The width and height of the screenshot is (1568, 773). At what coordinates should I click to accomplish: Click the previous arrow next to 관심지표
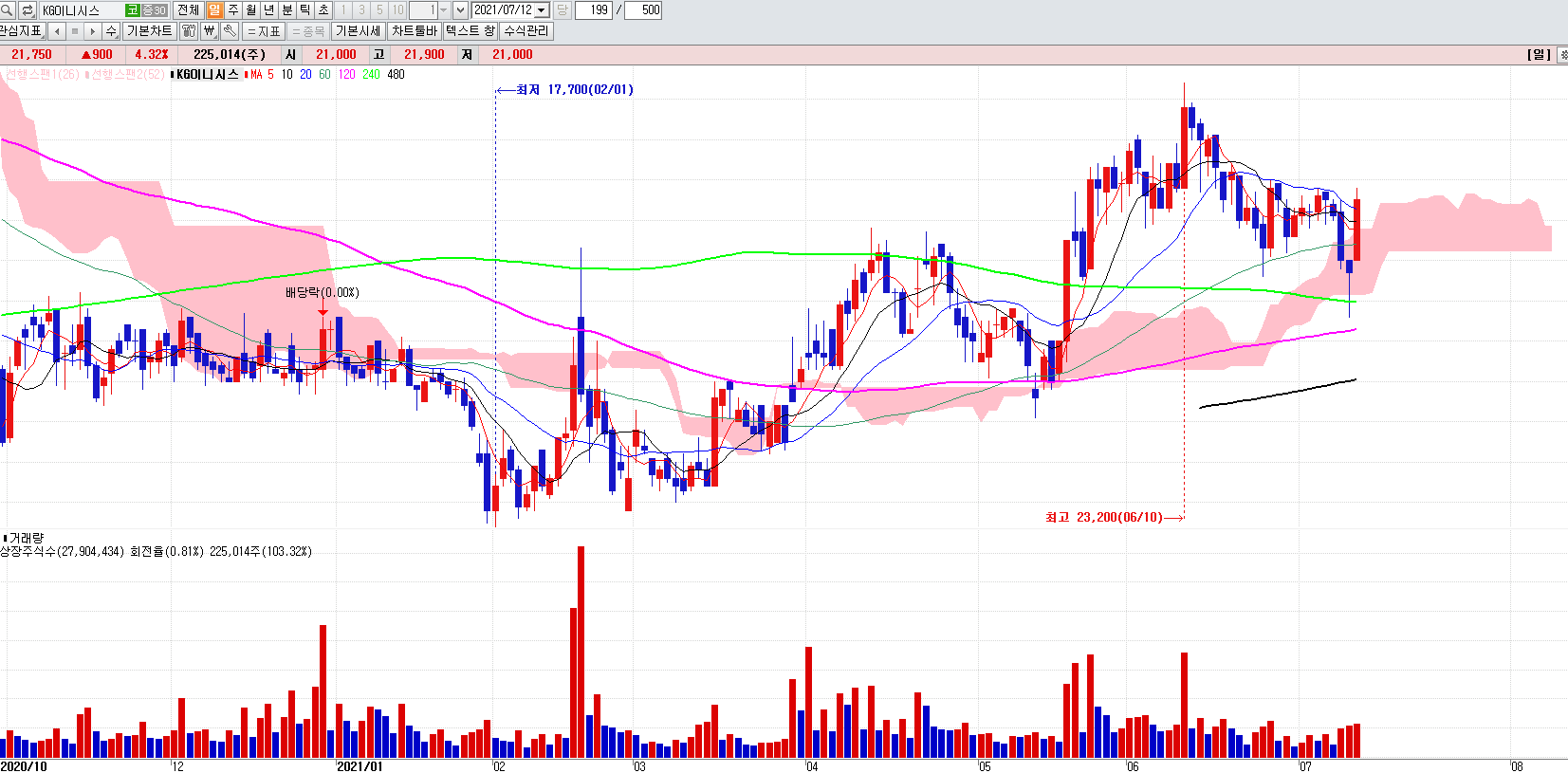click(57, 31)
